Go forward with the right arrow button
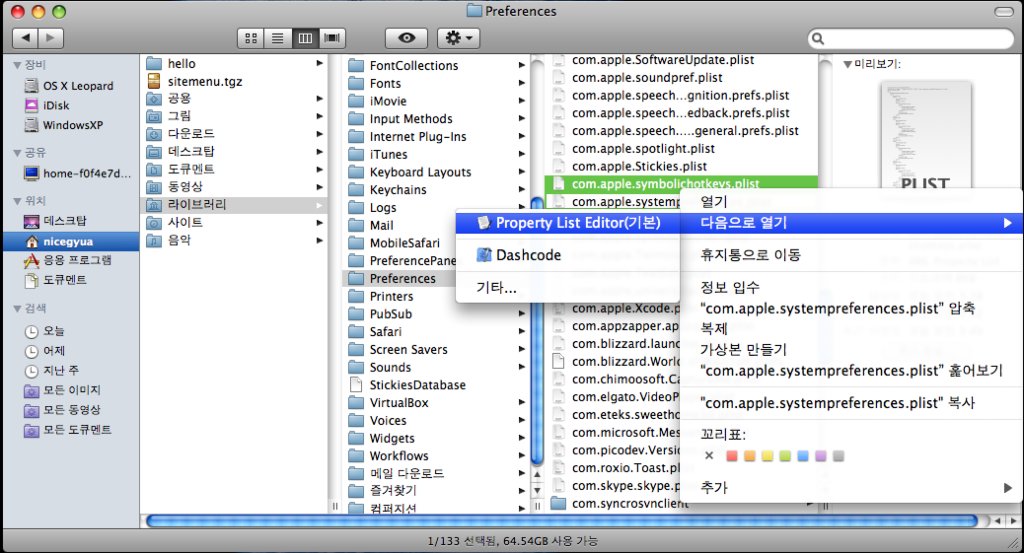Image resolution: width=1024 pixels, height=553 pixels. 51,38
